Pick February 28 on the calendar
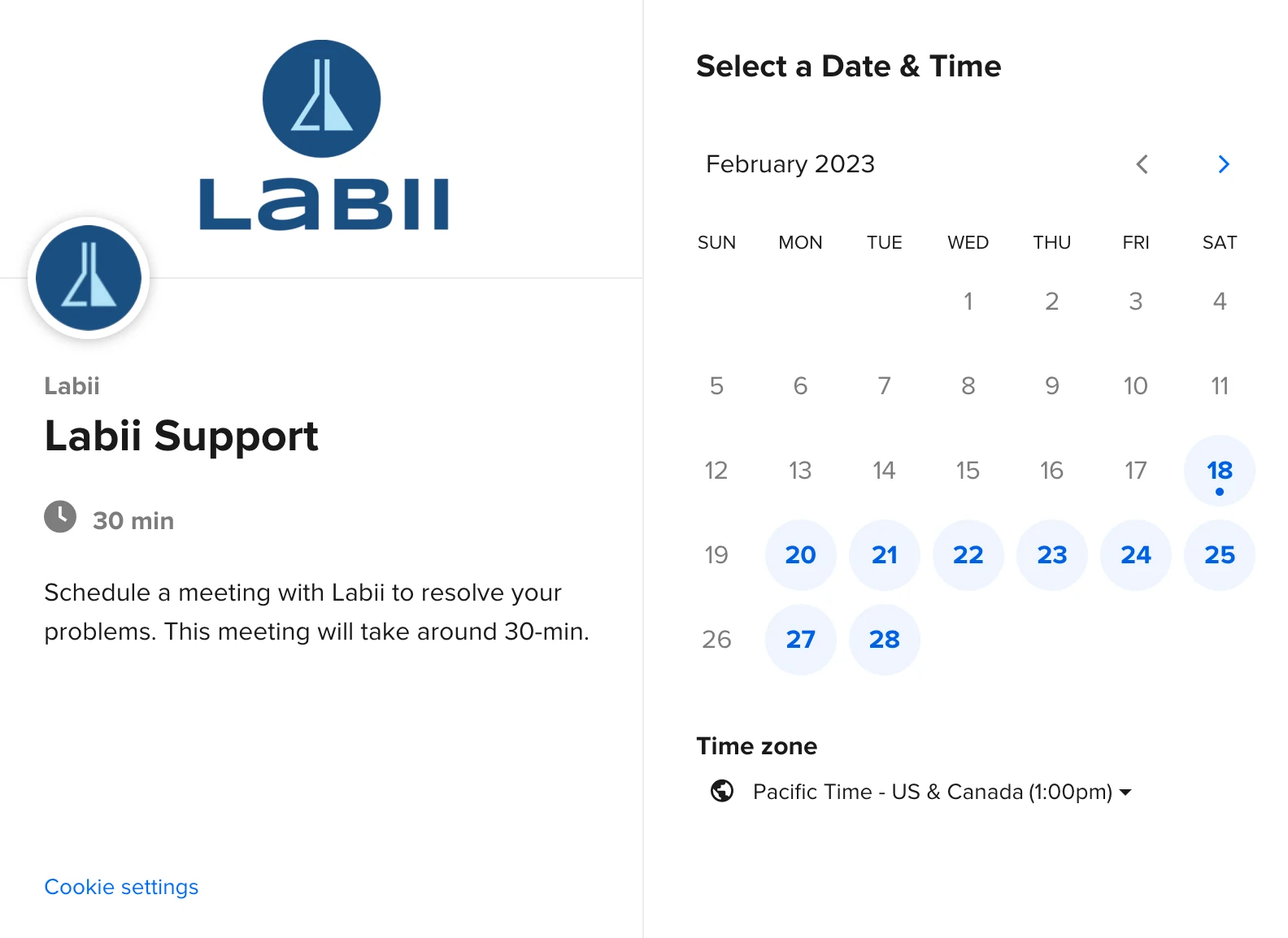The height and width of the screenshot is (938, 1288). coord(884,640)
